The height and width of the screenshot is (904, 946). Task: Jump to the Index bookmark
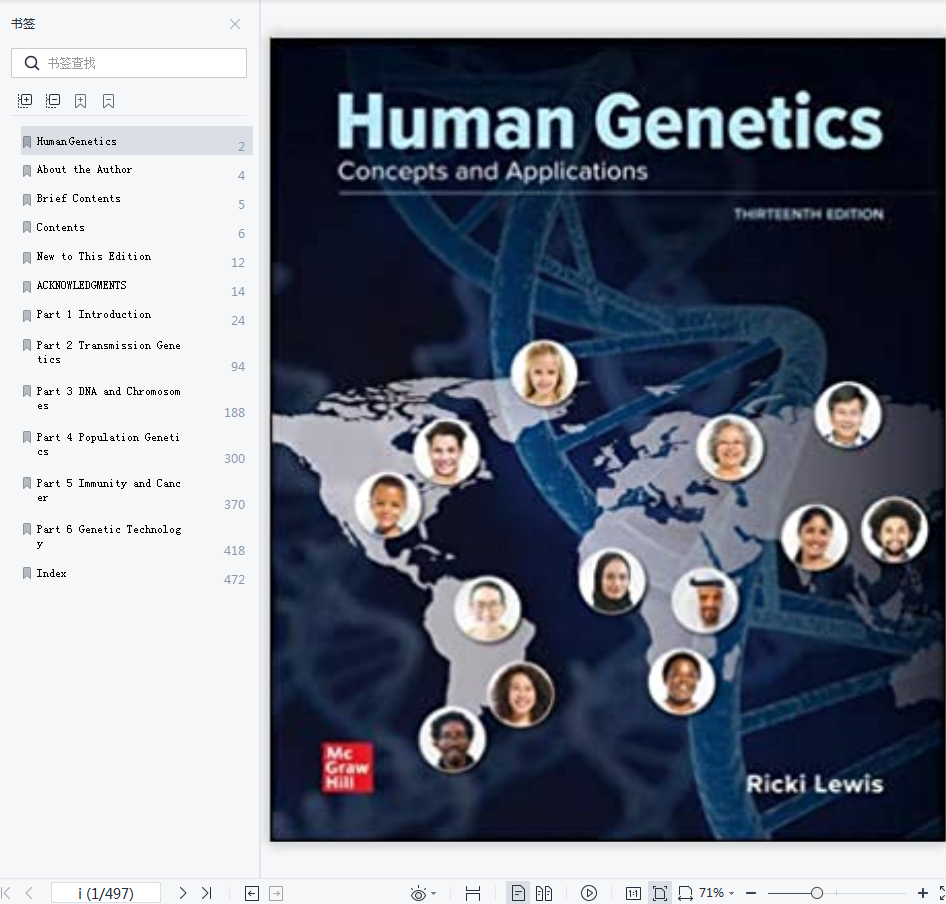coord(136,574)
